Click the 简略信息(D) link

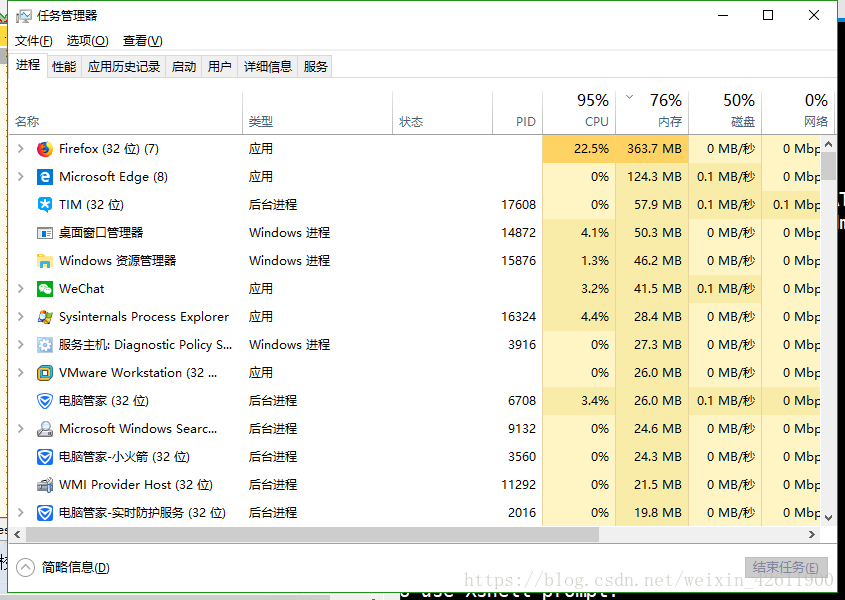pos(75,568)
